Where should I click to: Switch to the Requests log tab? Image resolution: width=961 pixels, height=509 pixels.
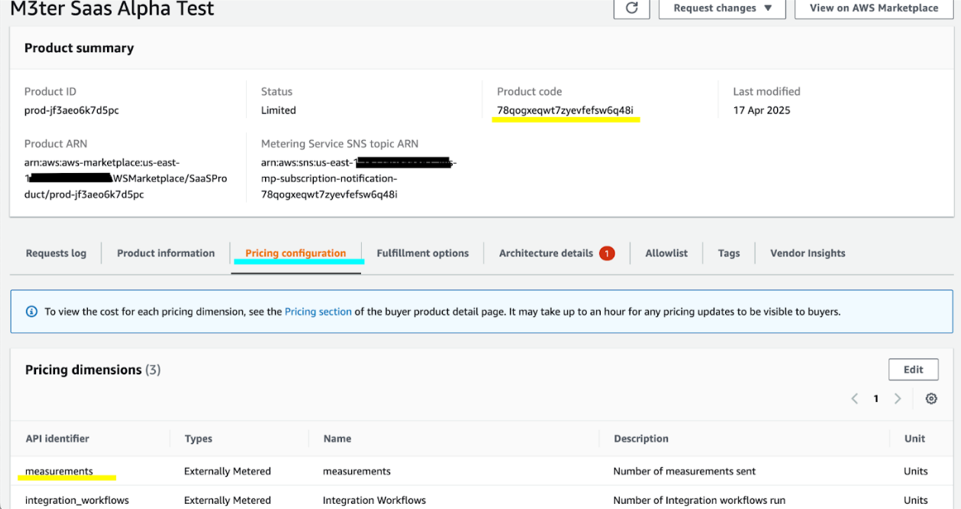coord(56,254)
